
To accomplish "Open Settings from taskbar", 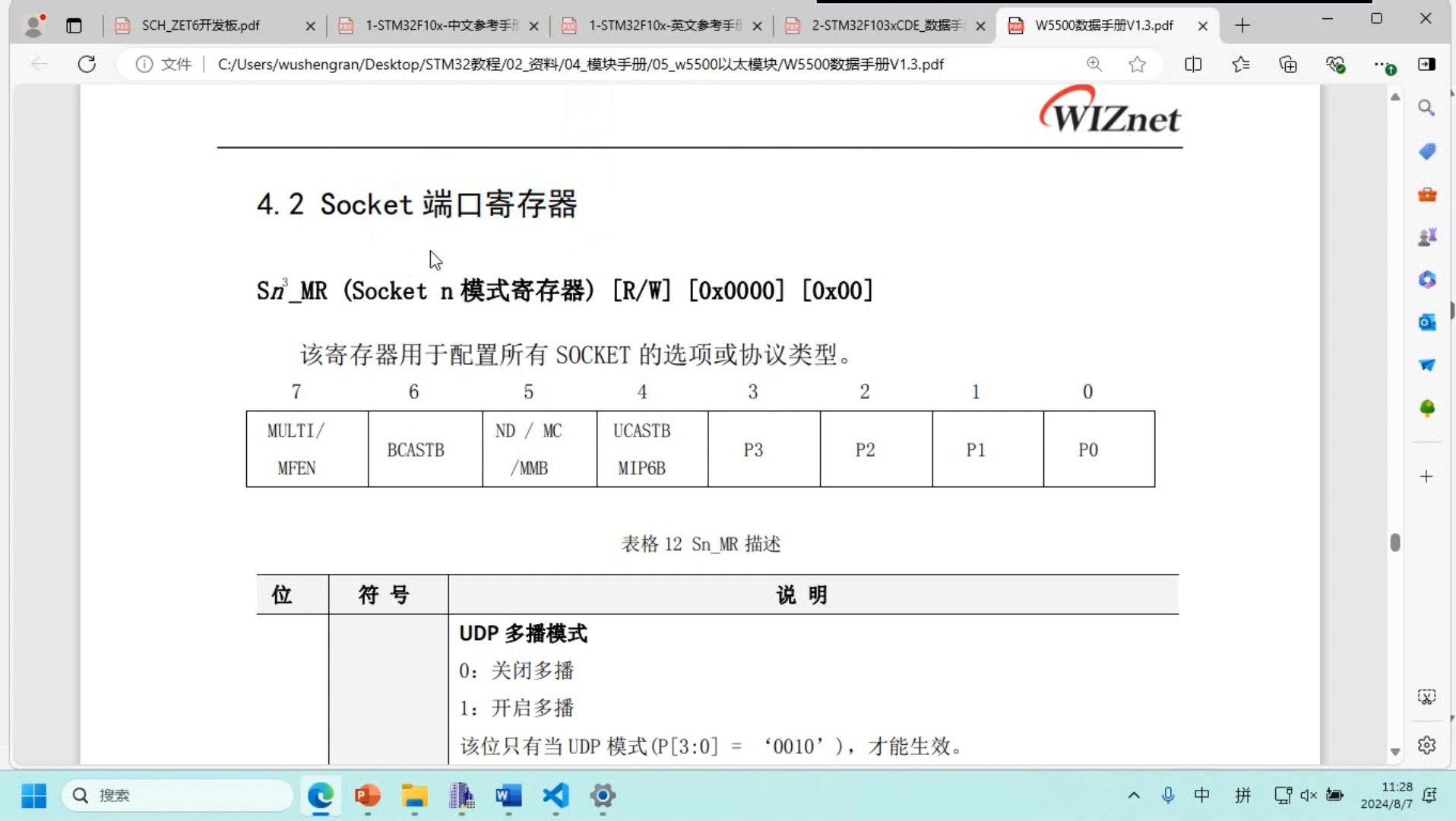I will coord(603,795).
